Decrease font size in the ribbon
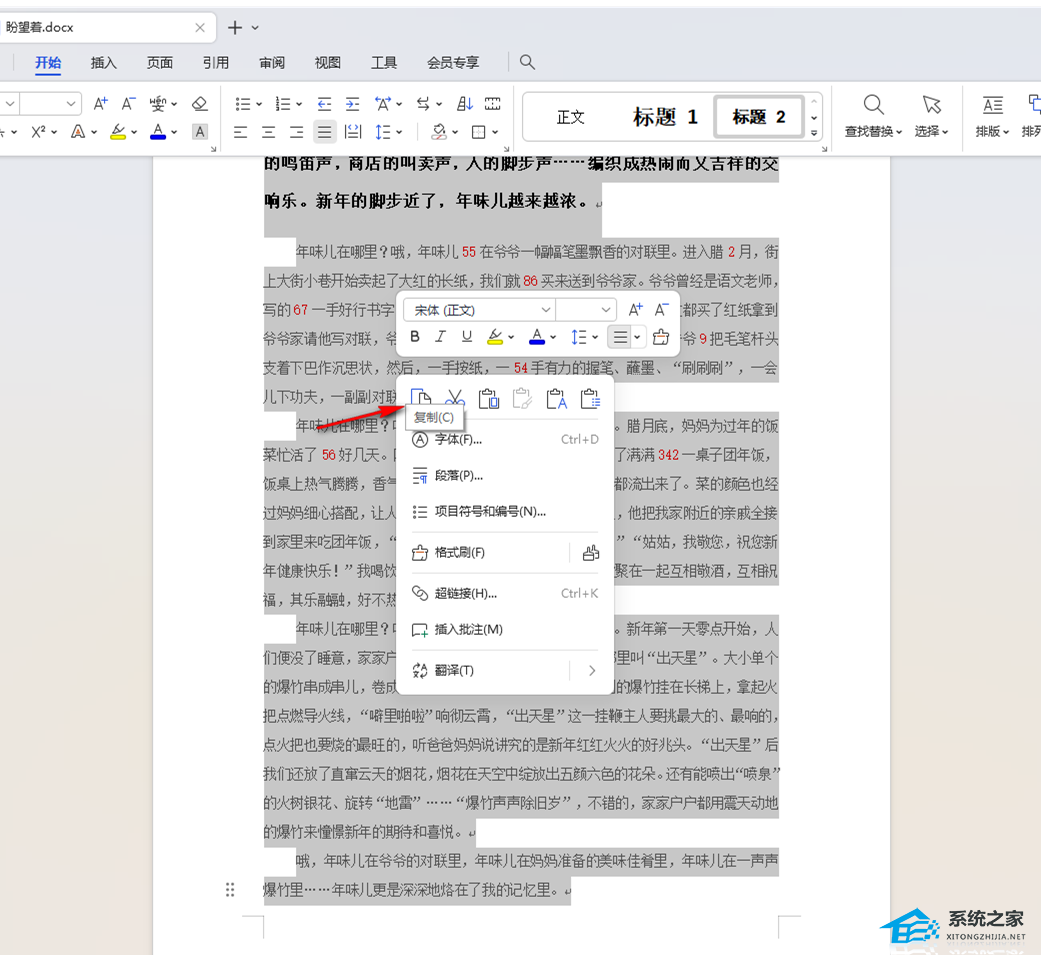 click(128, 104)
